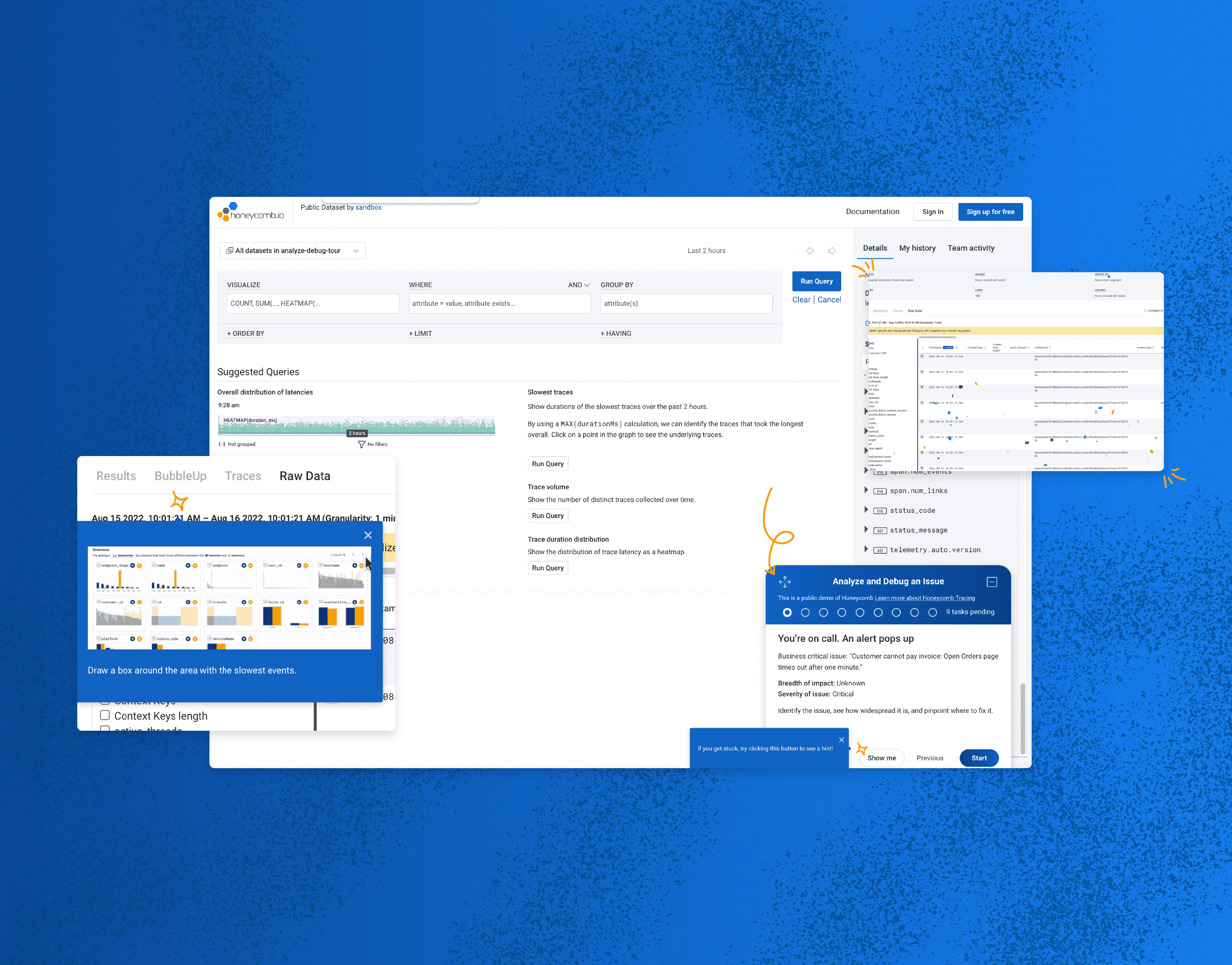The width and height of the screenshot is (1232, 965).
Task: Click the Not grouped icon on the latencies card
Action: click(223, 444)
